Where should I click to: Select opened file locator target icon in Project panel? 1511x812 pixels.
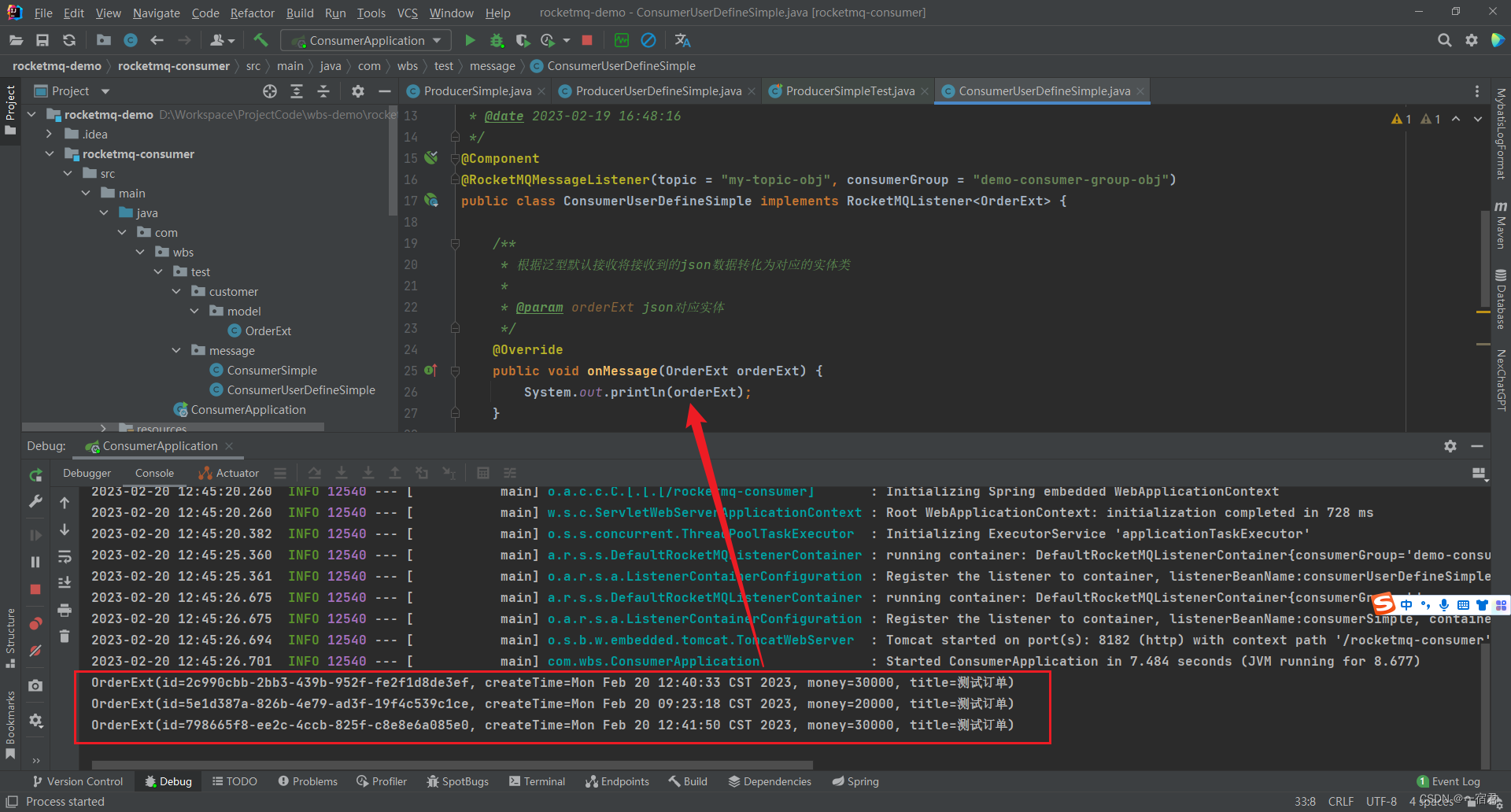pyautogui.click(x=270, y=91)
